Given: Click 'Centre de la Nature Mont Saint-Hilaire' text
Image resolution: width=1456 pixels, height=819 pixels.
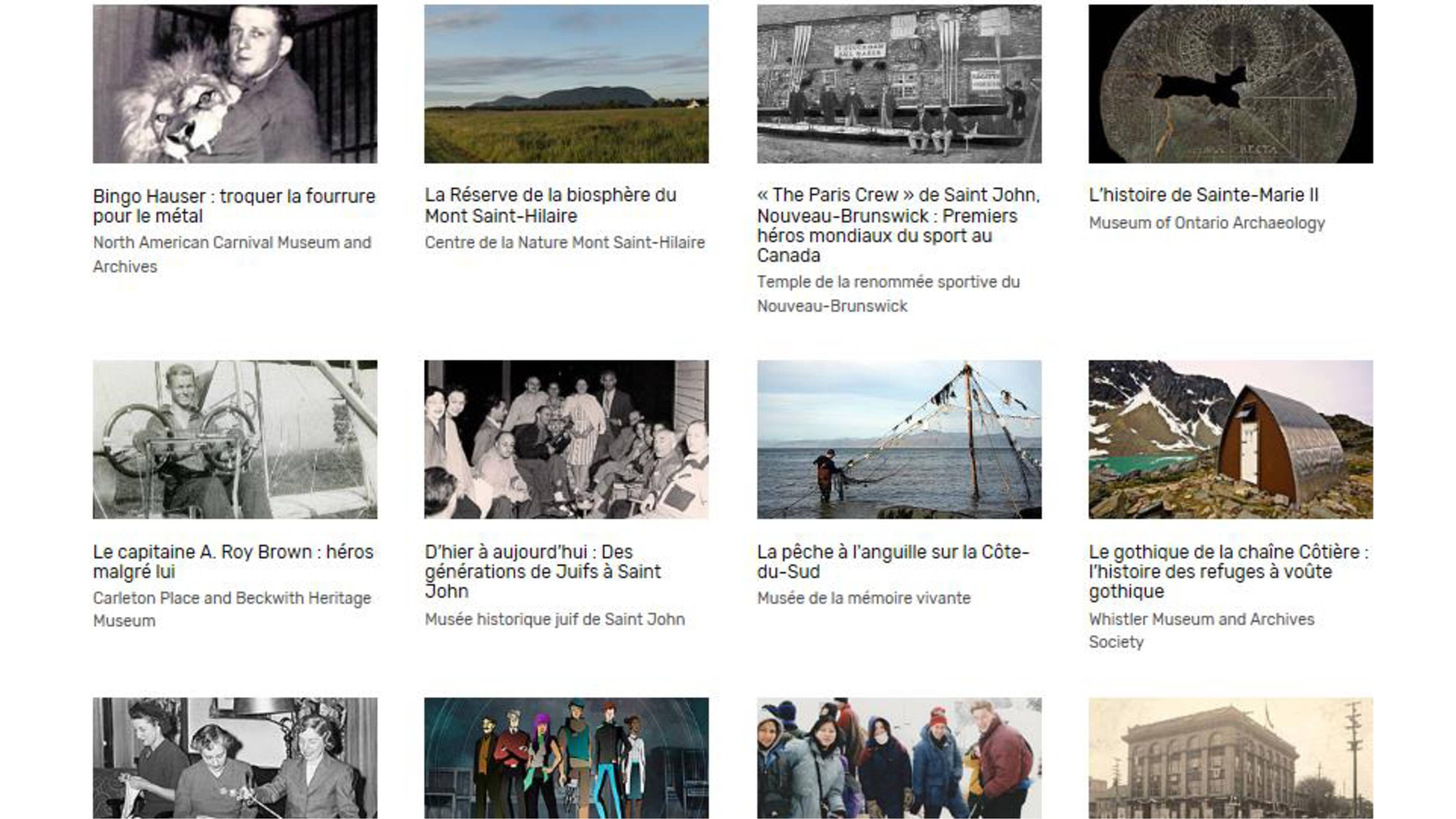Looking at the screenshot, I should coord(565,242).
